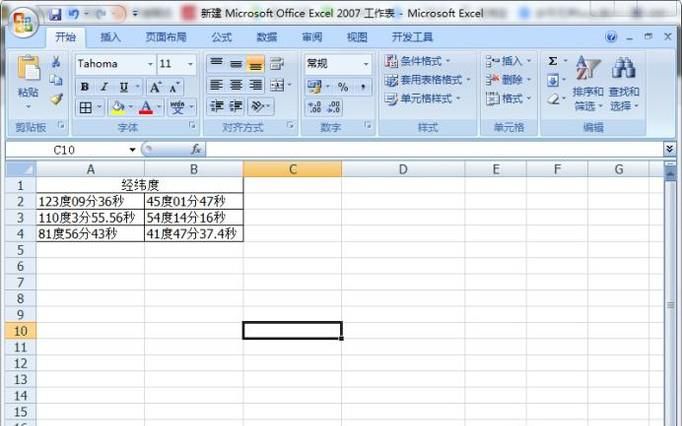Expand the formula bar with chevron
Image resolution: width=682 pixels, height=426 pixels.
pos(669,149)
